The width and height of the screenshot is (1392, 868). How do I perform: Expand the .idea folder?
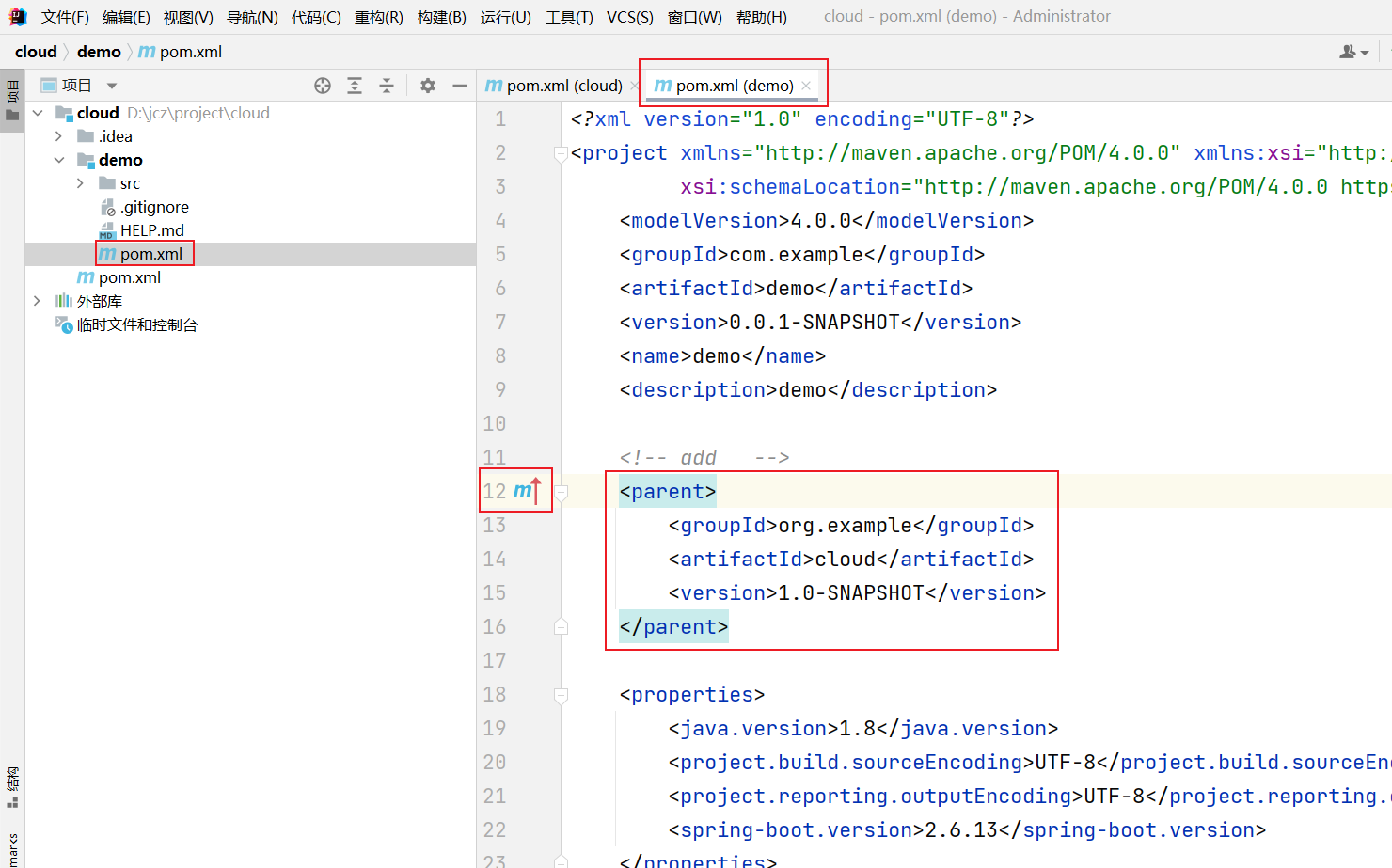coord(59,136)
